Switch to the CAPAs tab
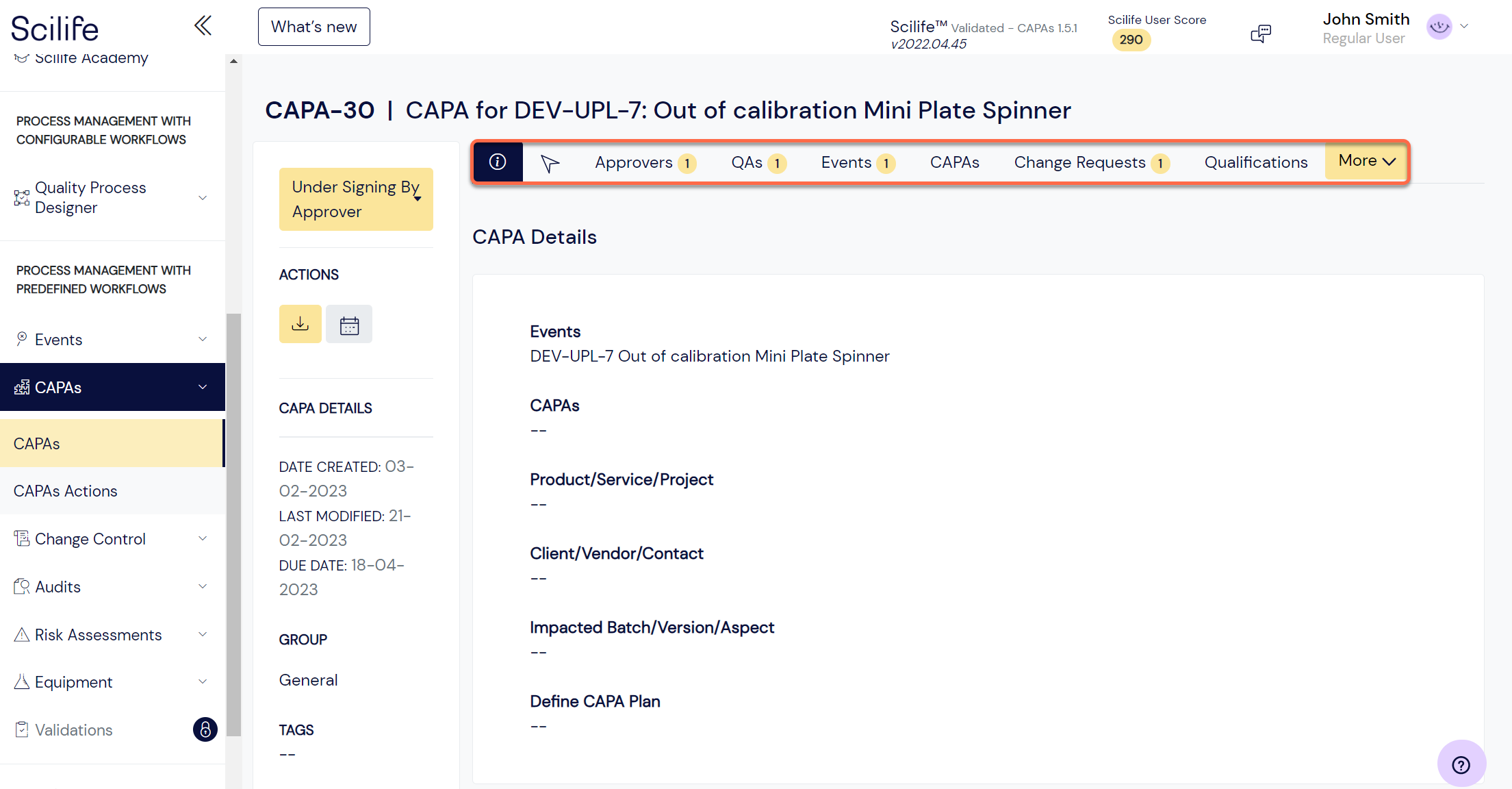This screenshot has height=789, width=1512. [x=954, y=162]
